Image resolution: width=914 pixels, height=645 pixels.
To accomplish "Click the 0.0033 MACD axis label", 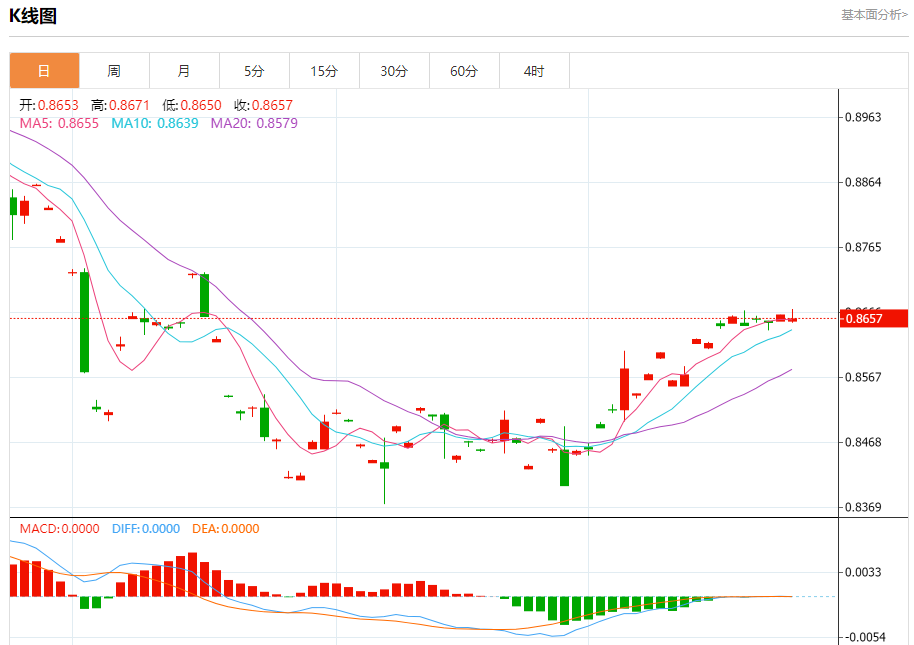I will pos(863,572).
